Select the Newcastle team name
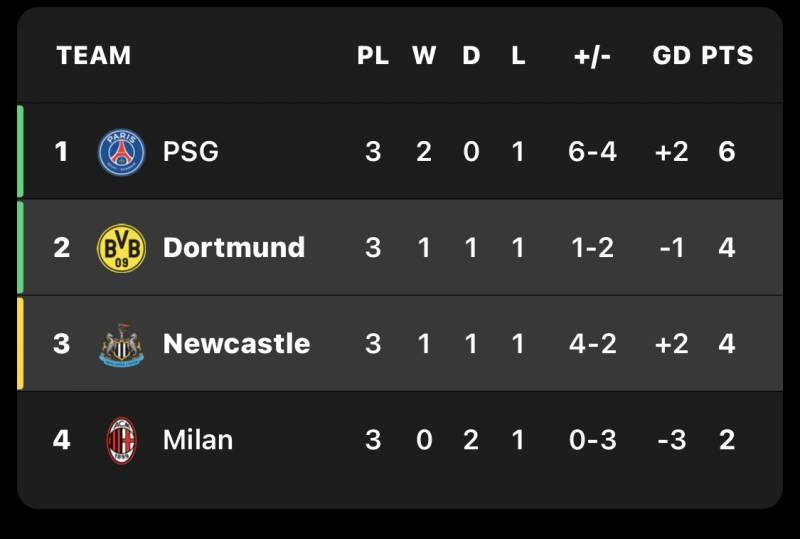The image size is (800, 539). [x=236, y=344]
